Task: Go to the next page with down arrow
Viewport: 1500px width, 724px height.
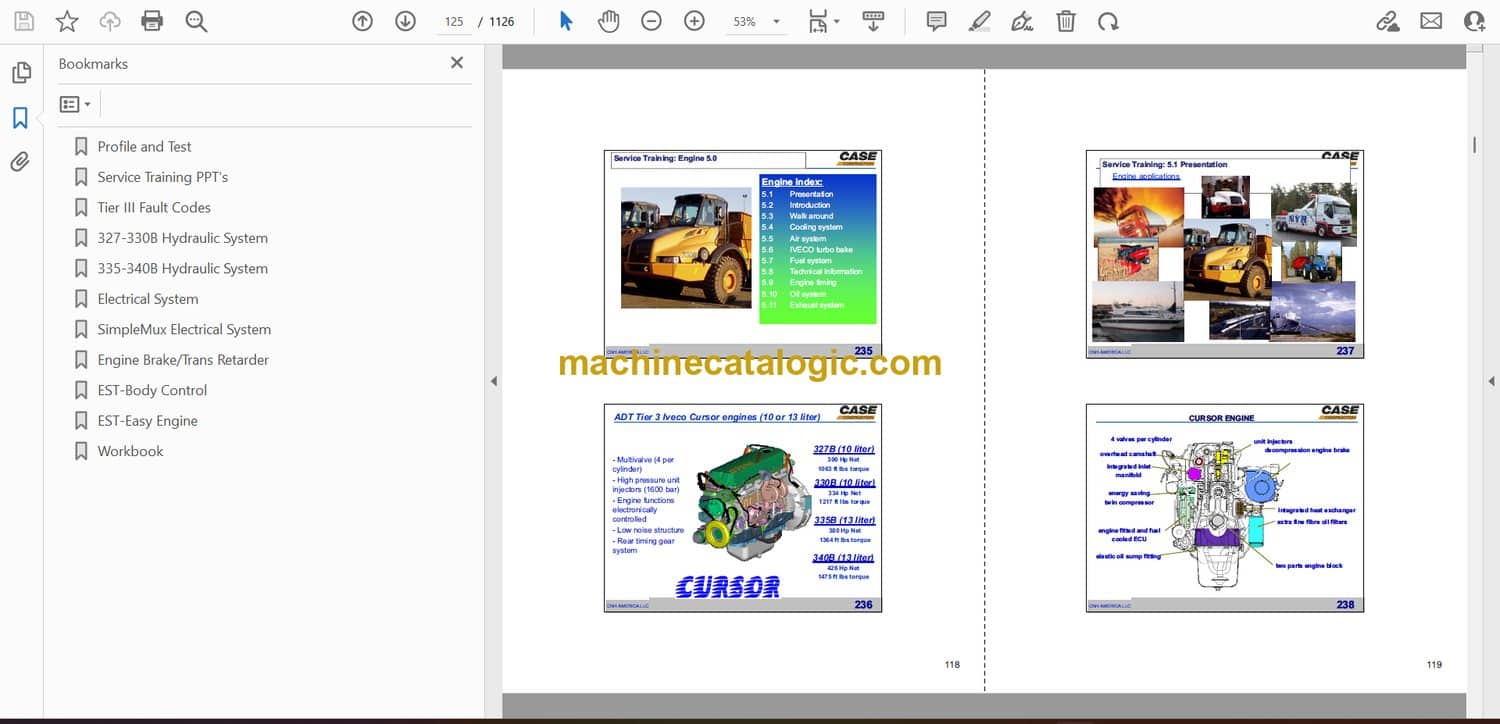Action: click(405, 21)
